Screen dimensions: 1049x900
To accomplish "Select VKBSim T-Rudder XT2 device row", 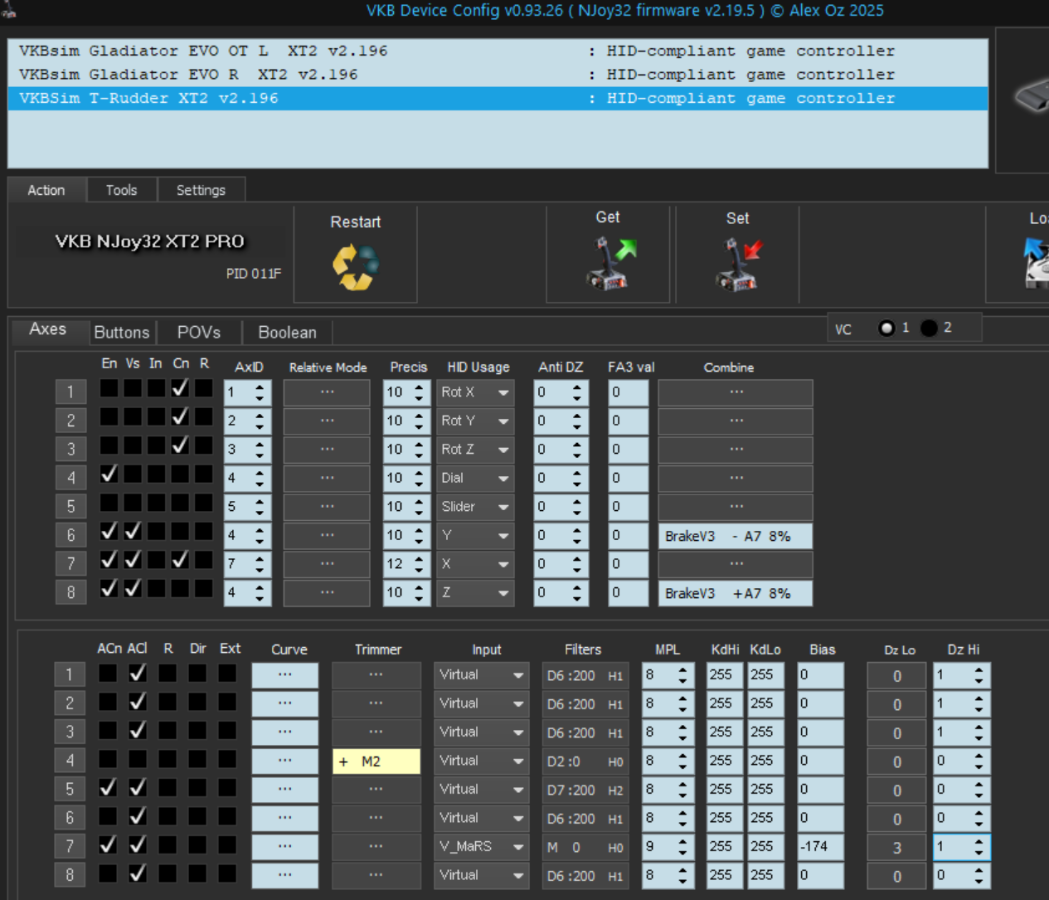I will 498,98.
